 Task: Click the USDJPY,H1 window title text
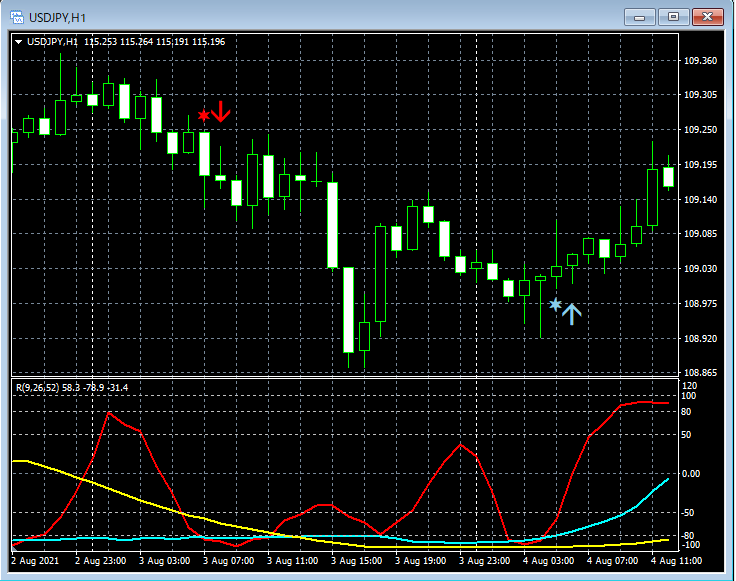pyautogui.click(x=57, y=18)
